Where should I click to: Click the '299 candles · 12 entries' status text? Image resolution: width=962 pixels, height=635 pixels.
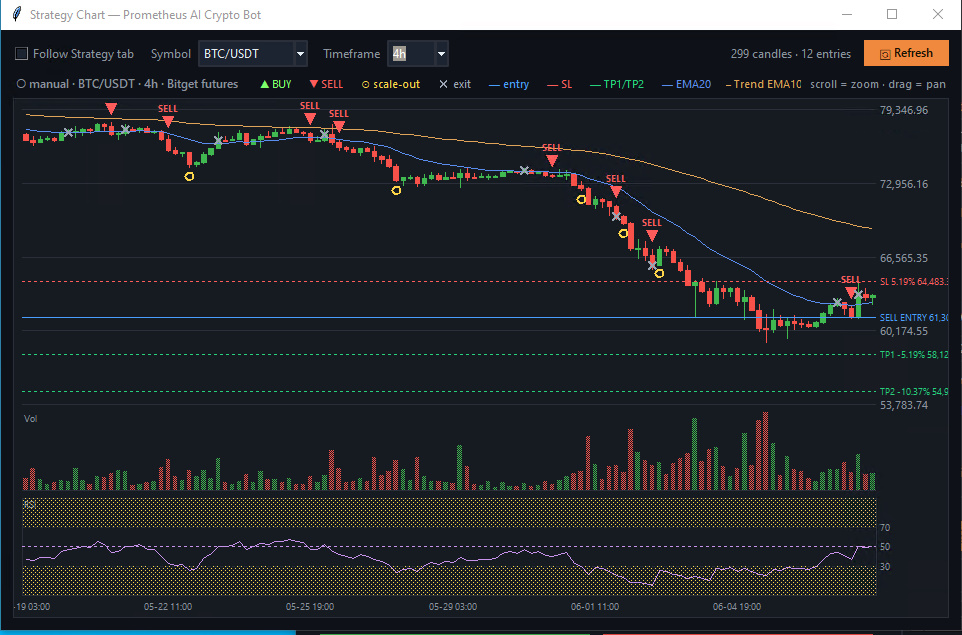[x=791, y=54]
